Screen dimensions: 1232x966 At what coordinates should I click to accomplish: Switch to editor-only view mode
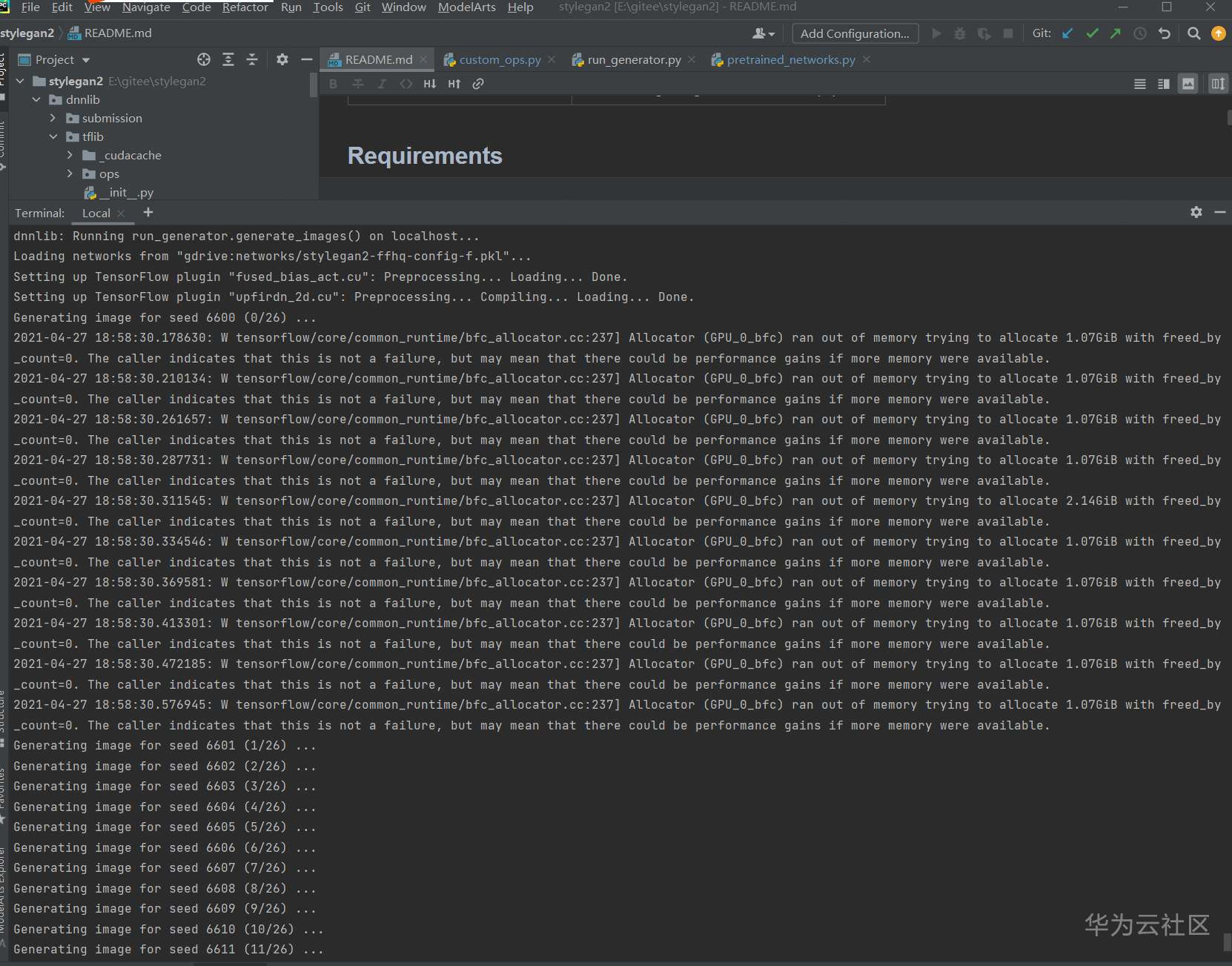(1140, 84)
